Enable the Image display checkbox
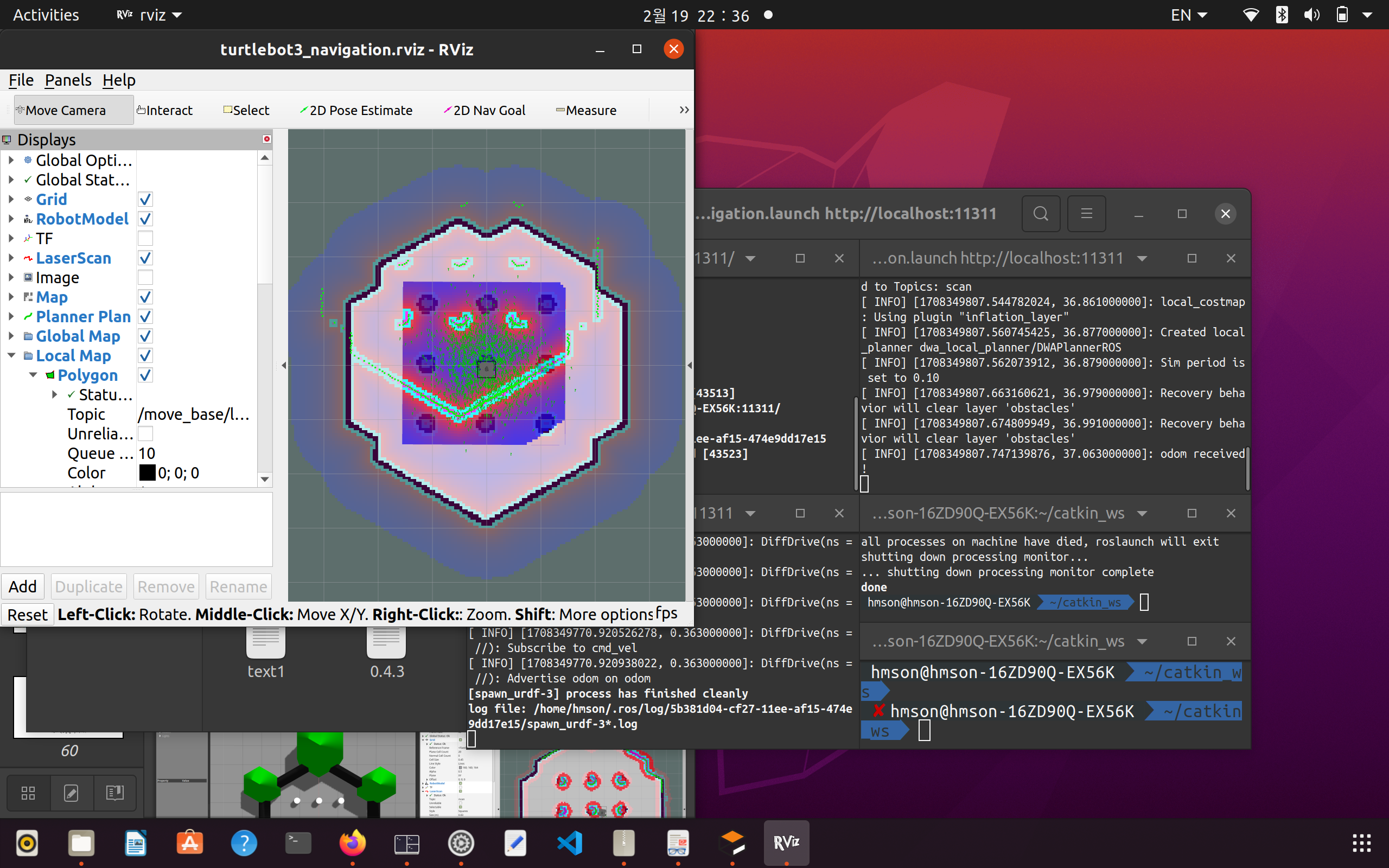The height and width of the screenshot is (868, 1389). [145, 277]
